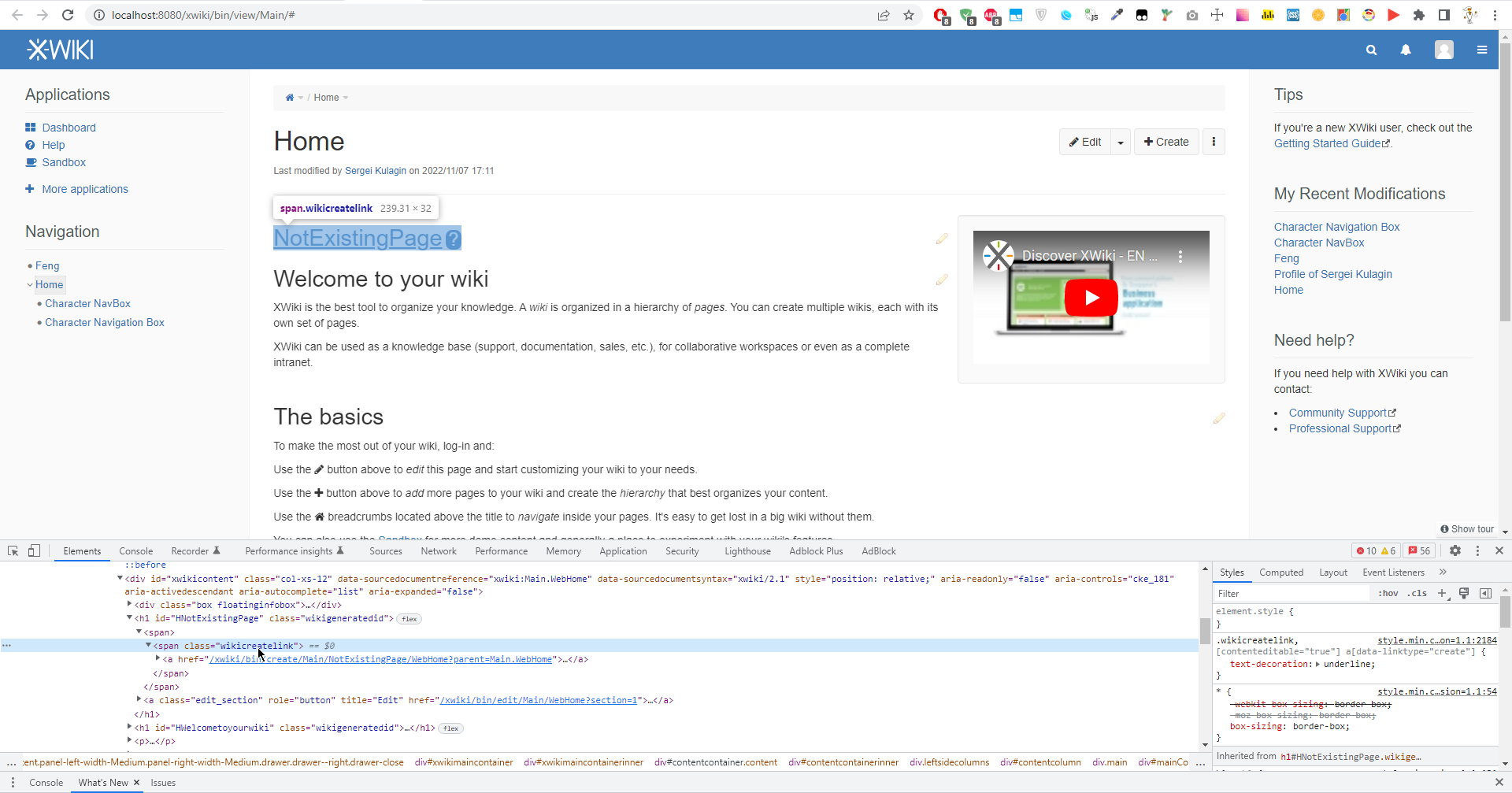The height and width of the screenshot is (793, 1512).
Task: Open the Sandbox application
Action: point(64,162)
